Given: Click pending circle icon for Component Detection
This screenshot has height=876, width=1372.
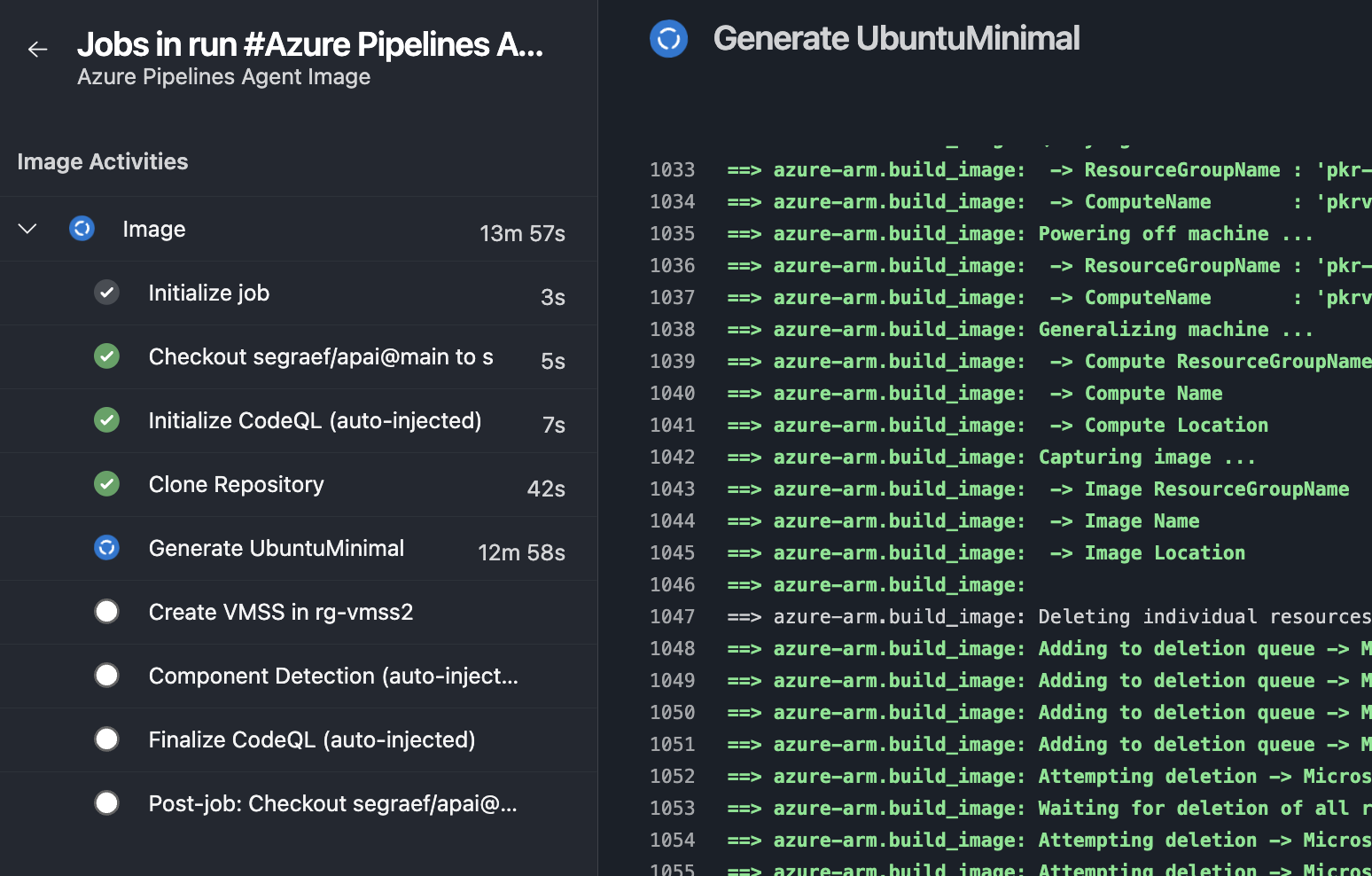Looking at the screenshot, I should click(x=106, y=676).
